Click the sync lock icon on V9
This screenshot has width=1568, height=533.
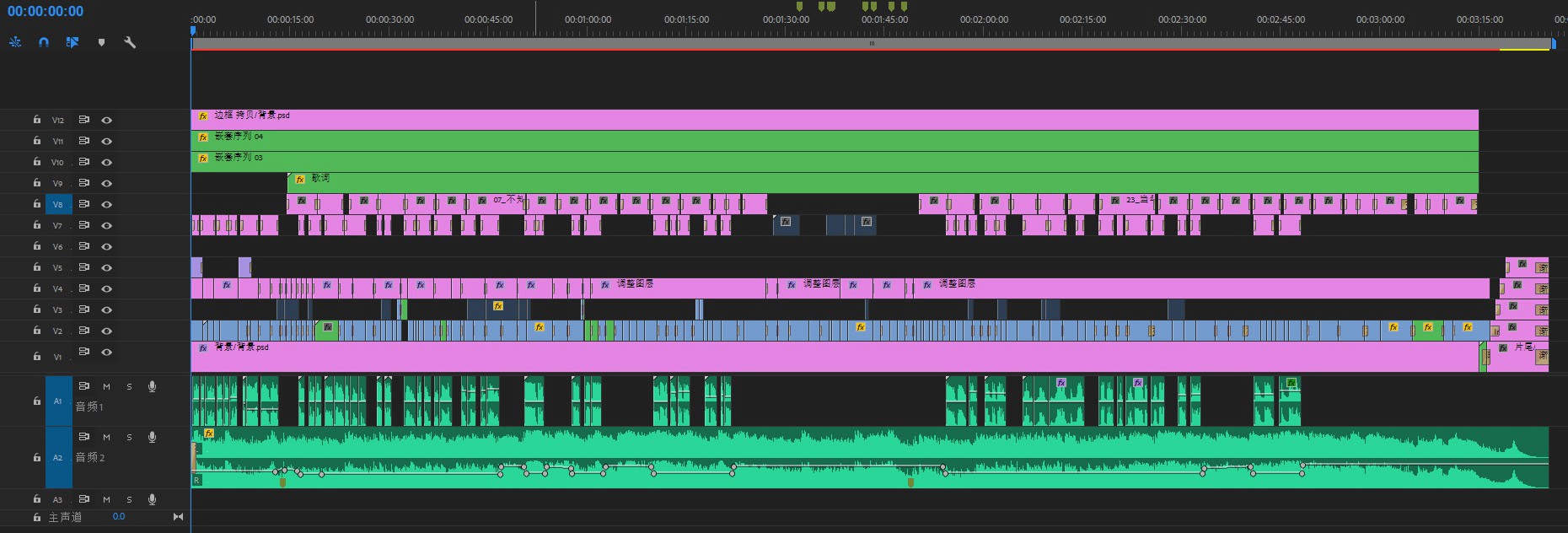tap(83, 183)
